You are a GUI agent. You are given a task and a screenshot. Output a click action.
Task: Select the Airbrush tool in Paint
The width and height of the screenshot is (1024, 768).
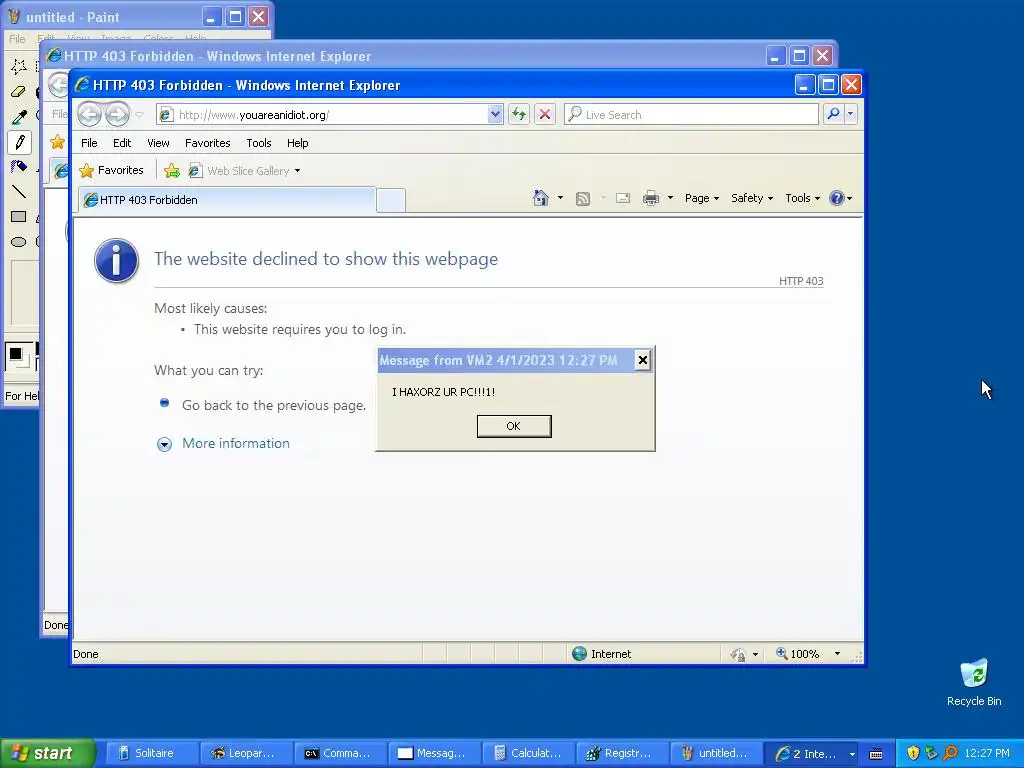point(18,167)
